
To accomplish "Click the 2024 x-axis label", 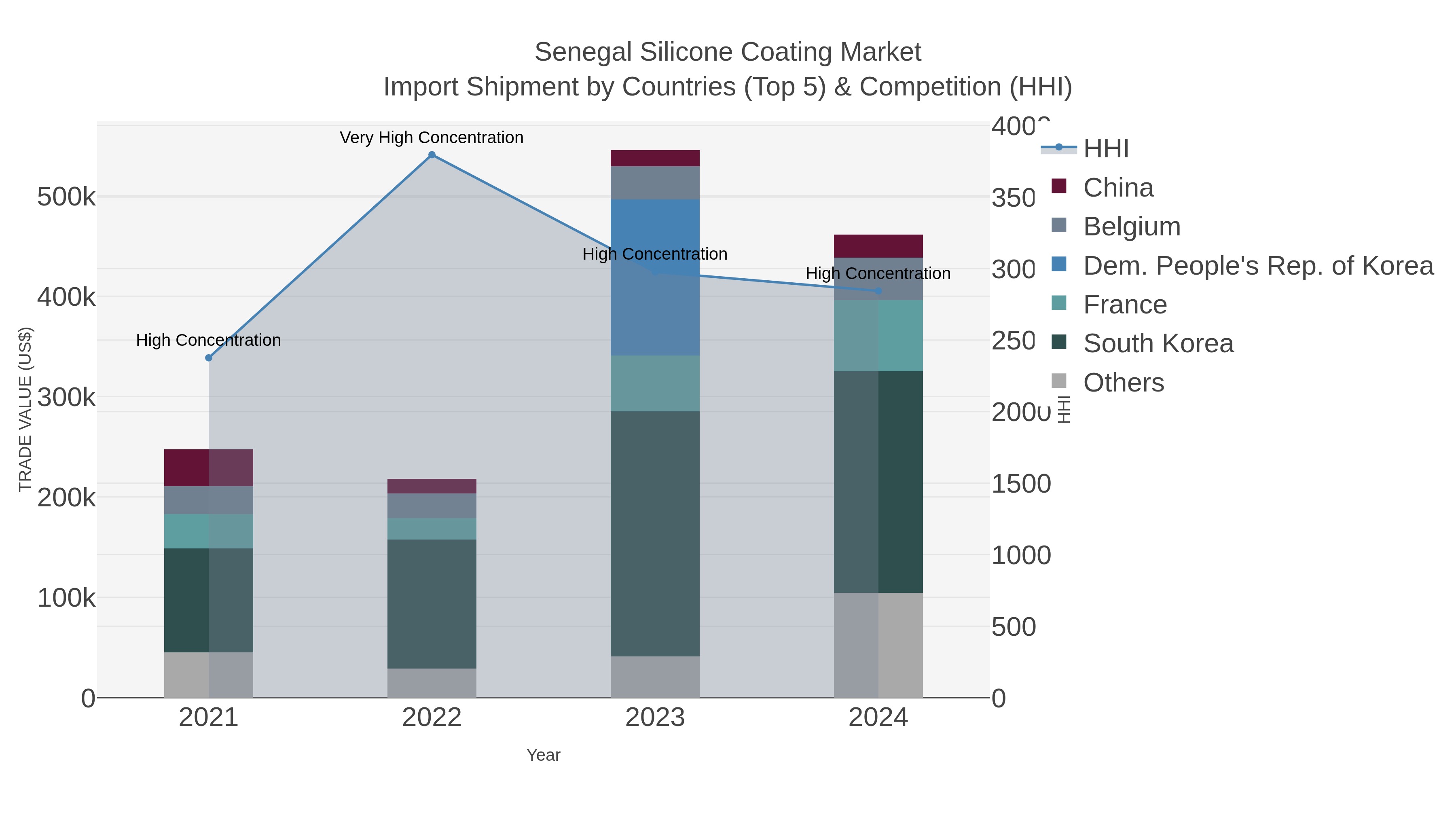I will [878, 718].
